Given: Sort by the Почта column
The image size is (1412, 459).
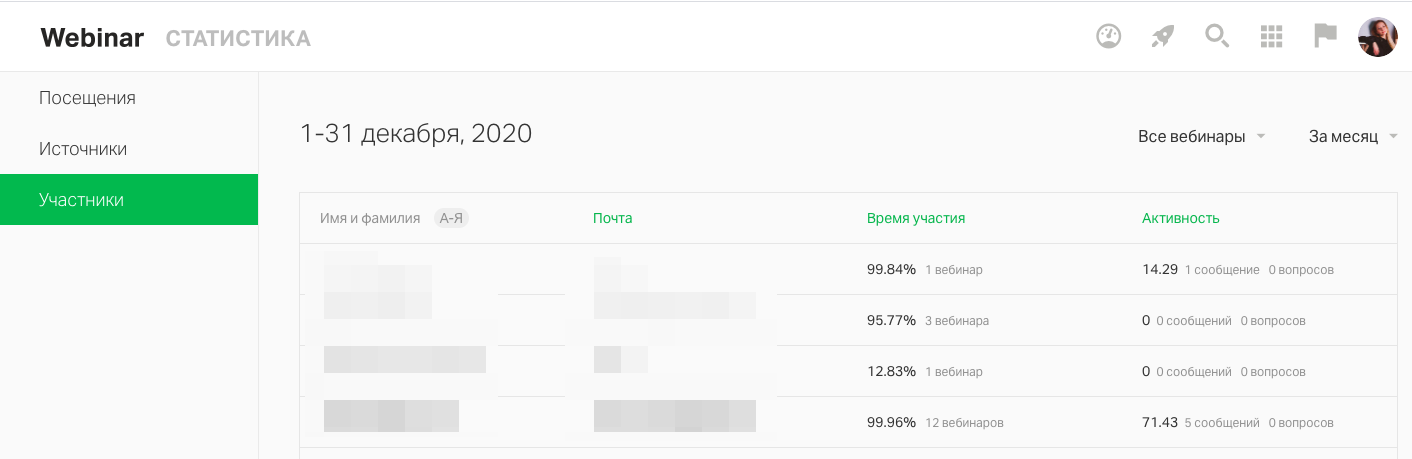Looking at the screenshot, I should (x=612, y=218).
